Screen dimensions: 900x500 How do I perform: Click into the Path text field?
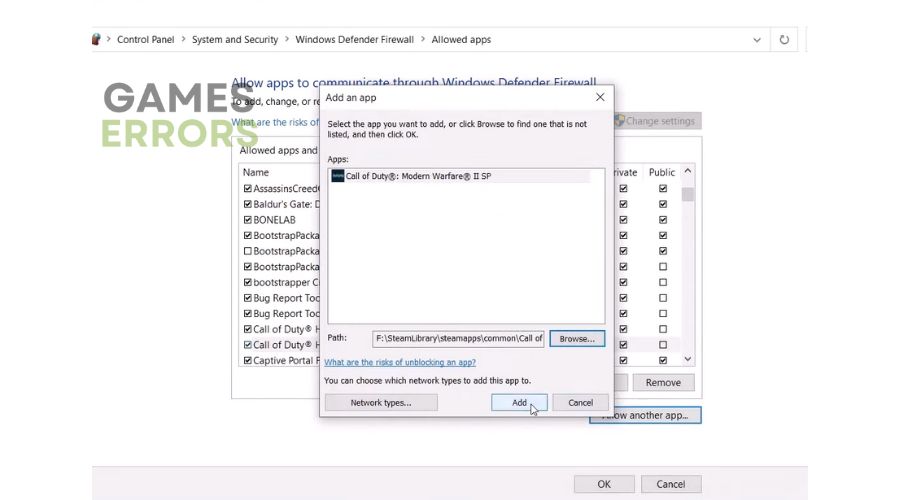458,339
